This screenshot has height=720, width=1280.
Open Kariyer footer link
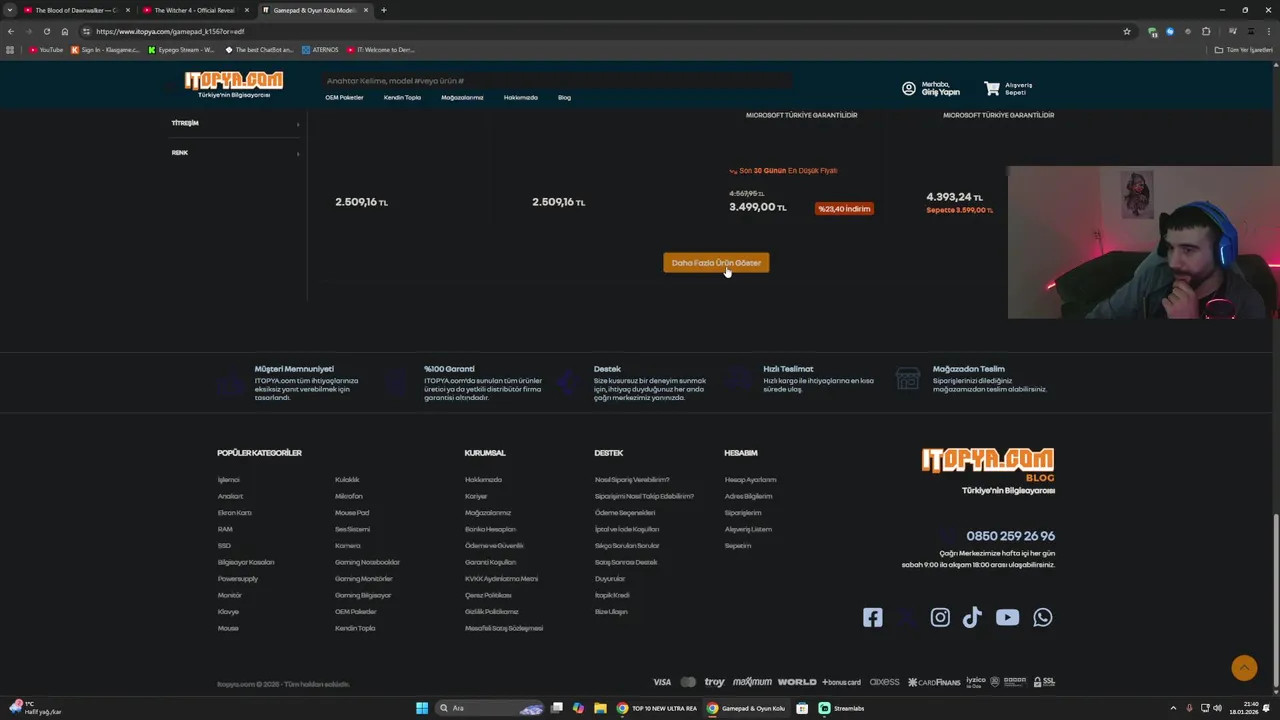(476, 496)
